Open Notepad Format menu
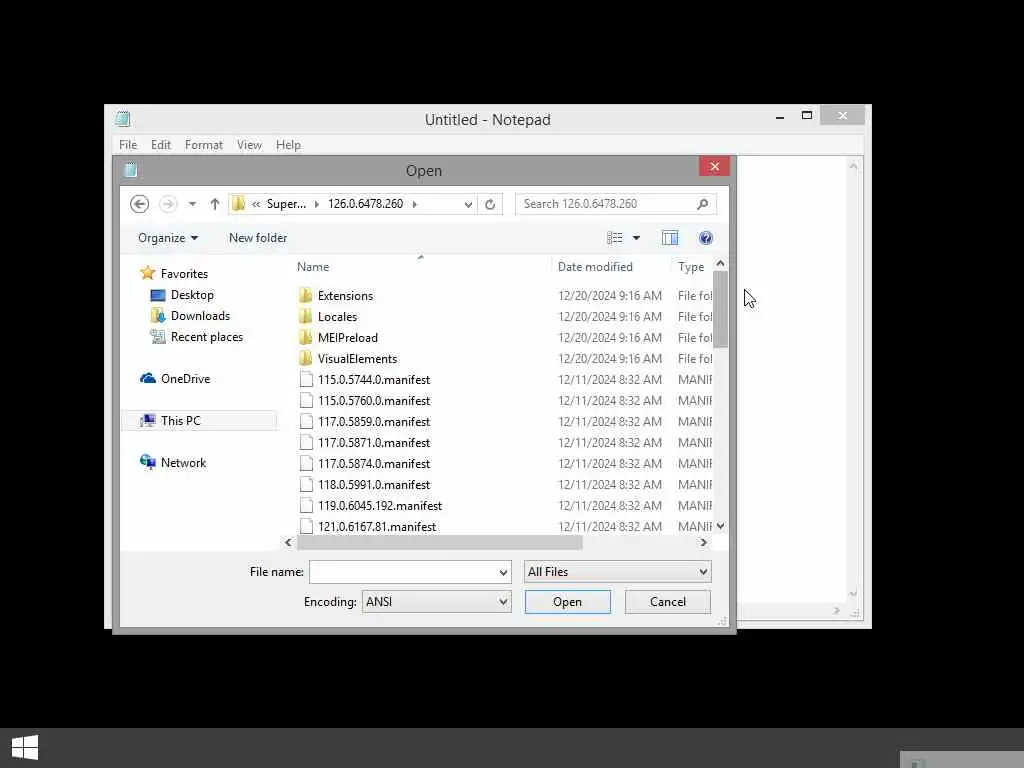1024x768 pixels. (204, 144)
